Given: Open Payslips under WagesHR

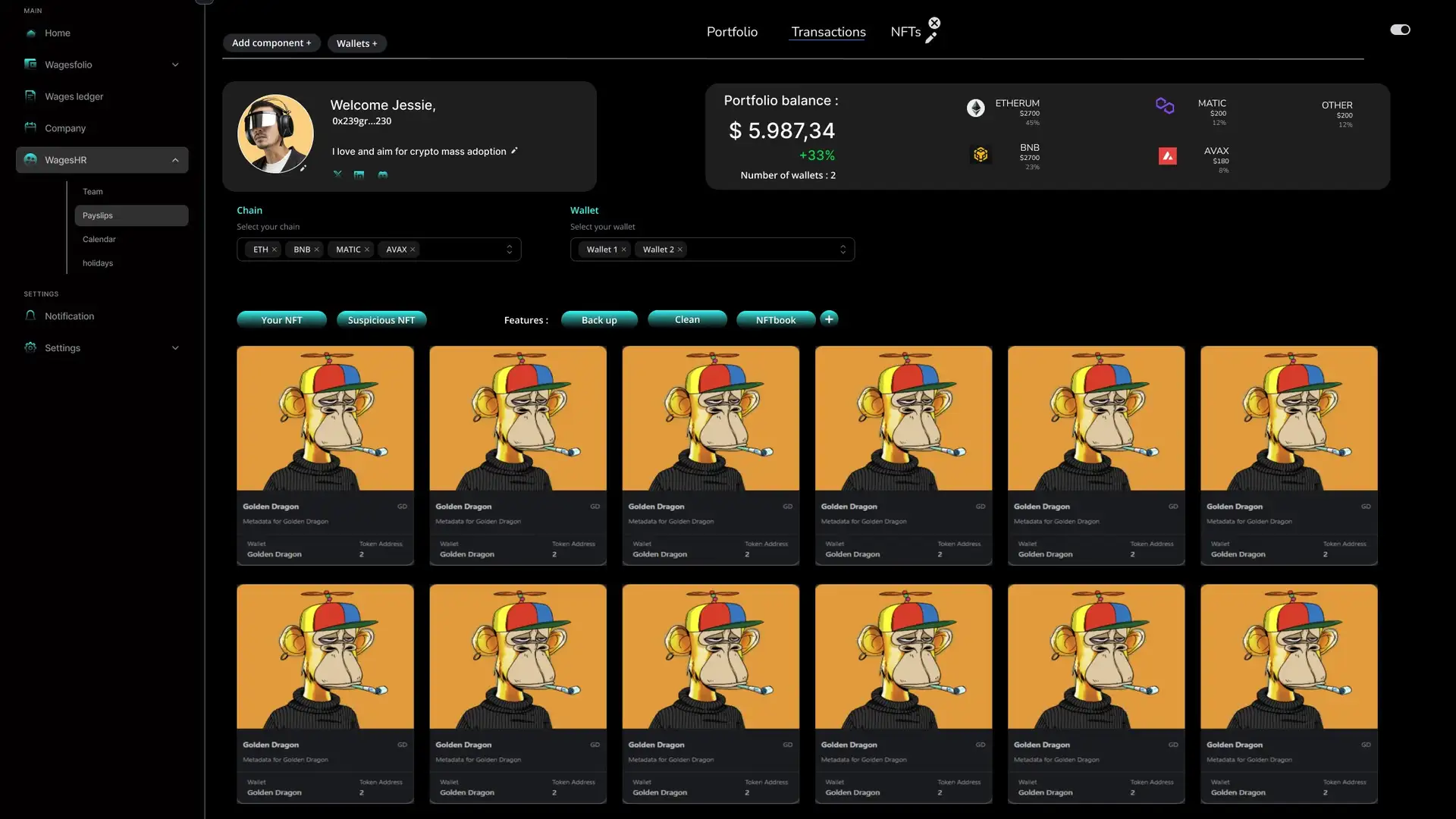Looking at the screenshot, I should tap(131, 215).
